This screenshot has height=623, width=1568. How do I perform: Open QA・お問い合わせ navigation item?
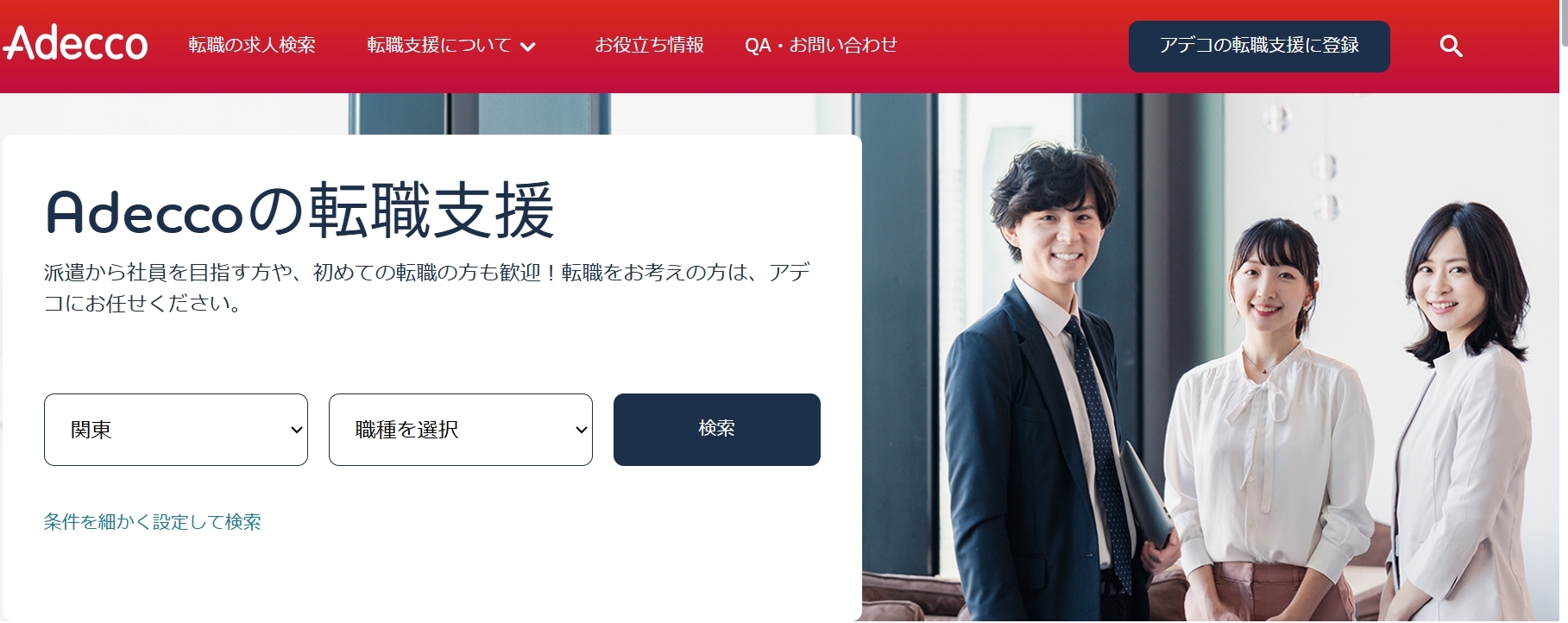click(x=821, y=45)
